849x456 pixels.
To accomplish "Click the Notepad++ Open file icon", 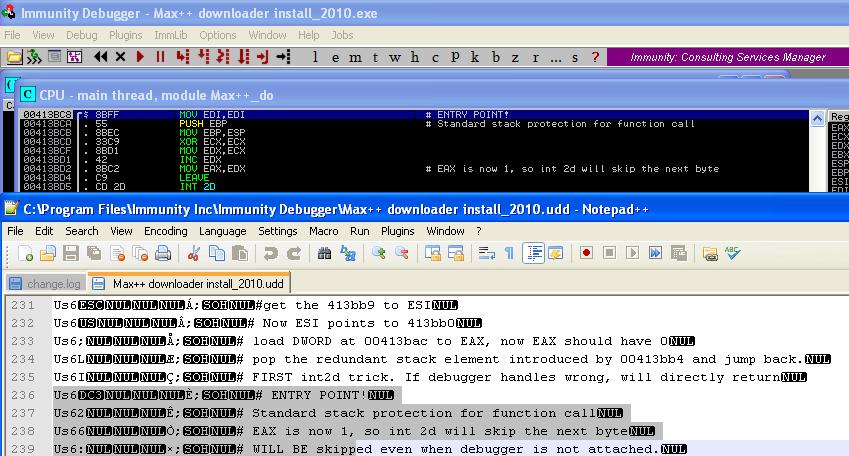I will point(48,253).
